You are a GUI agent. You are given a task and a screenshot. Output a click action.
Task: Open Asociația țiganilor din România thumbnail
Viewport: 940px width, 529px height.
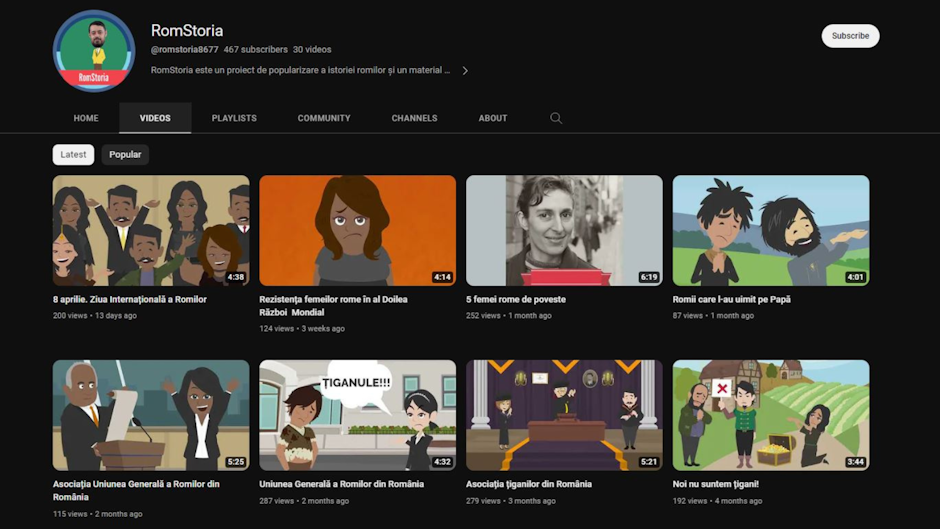564,415
